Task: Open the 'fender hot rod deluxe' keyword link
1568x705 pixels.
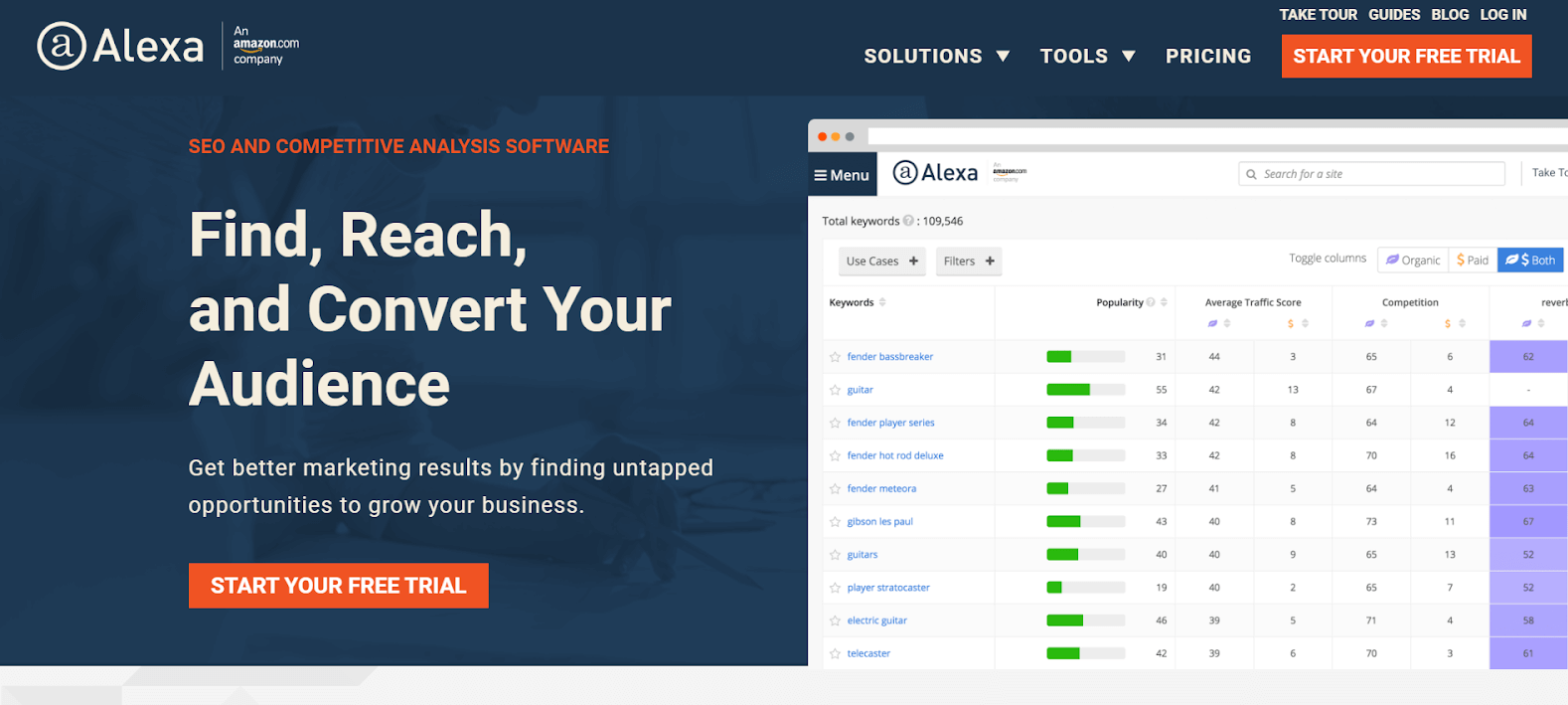Action: point(895,455)
